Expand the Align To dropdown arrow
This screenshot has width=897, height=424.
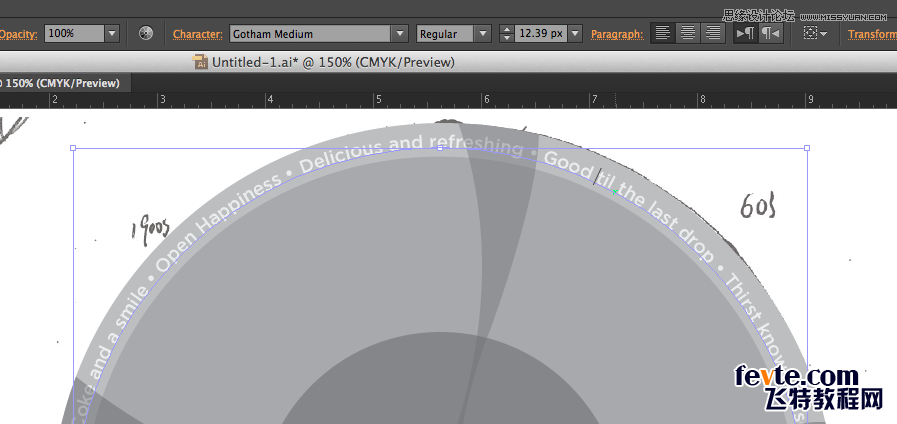(x=824, y=34)
